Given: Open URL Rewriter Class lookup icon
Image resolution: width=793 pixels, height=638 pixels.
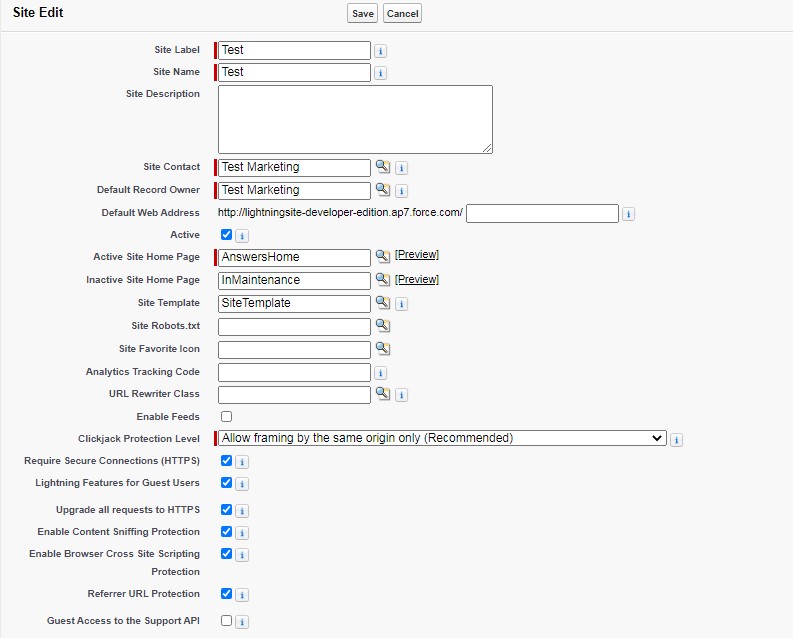Looking at the screenshot, I should click(x=382, y=394).
